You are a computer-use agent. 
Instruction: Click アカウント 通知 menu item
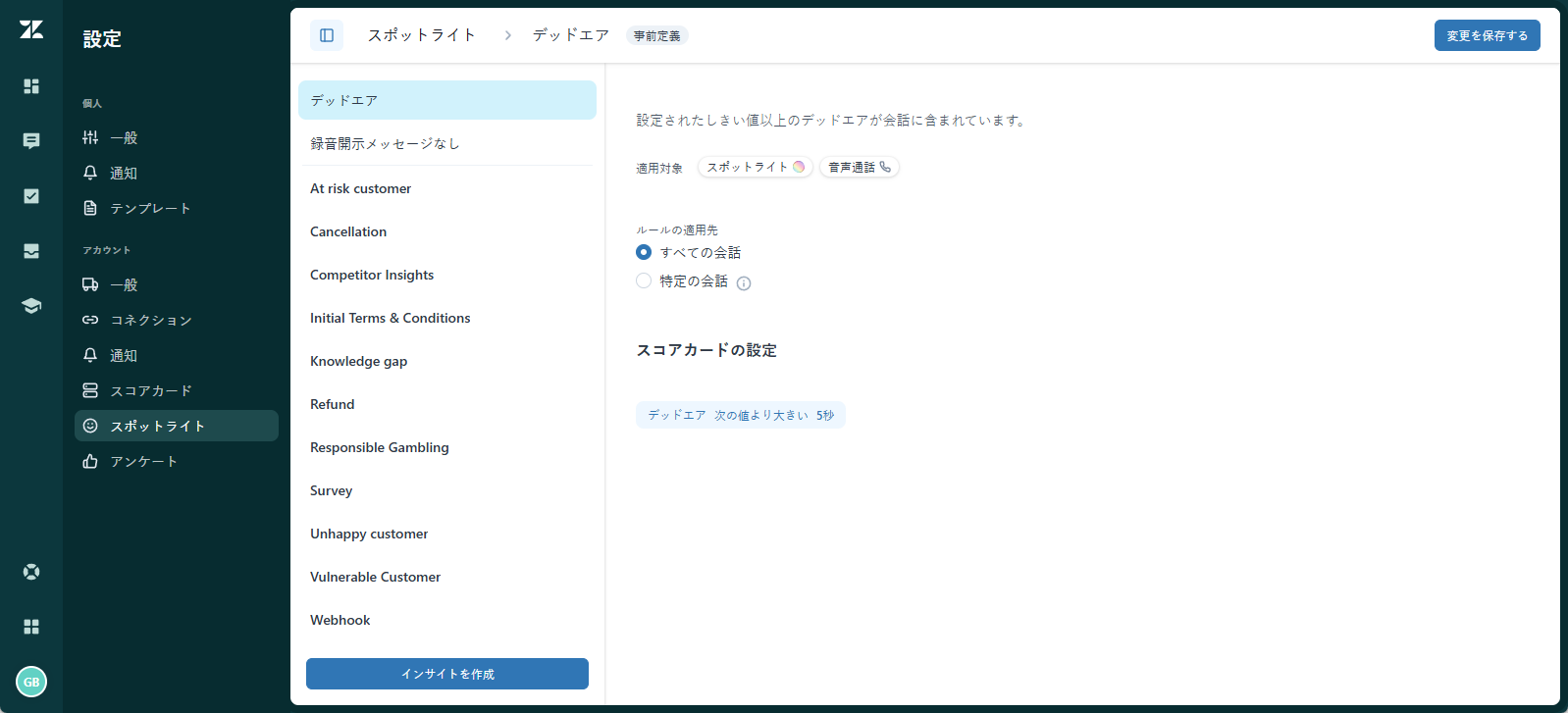pos(177,355)
